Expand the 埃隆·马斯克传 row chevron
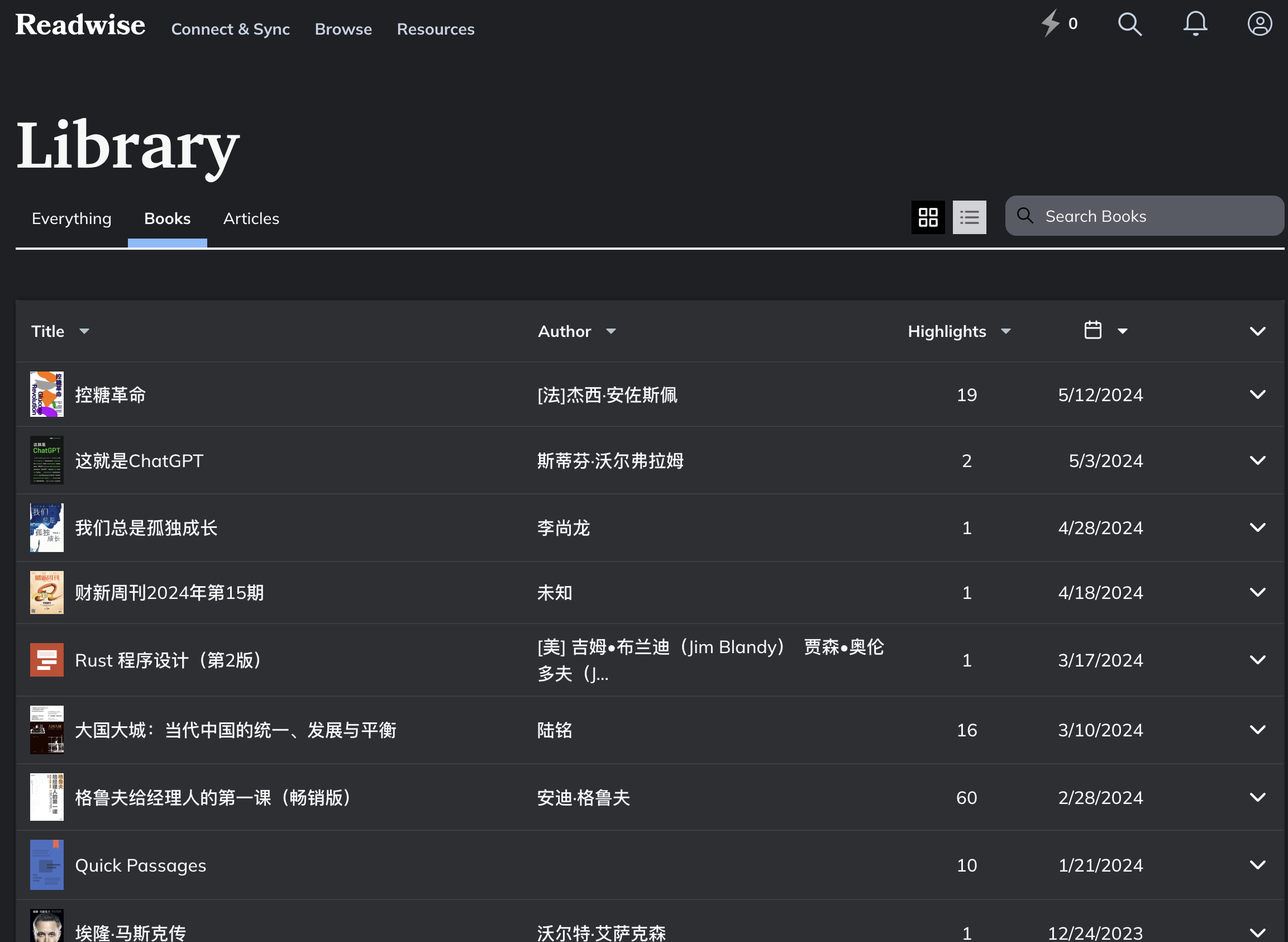 tap(1257, 933)
